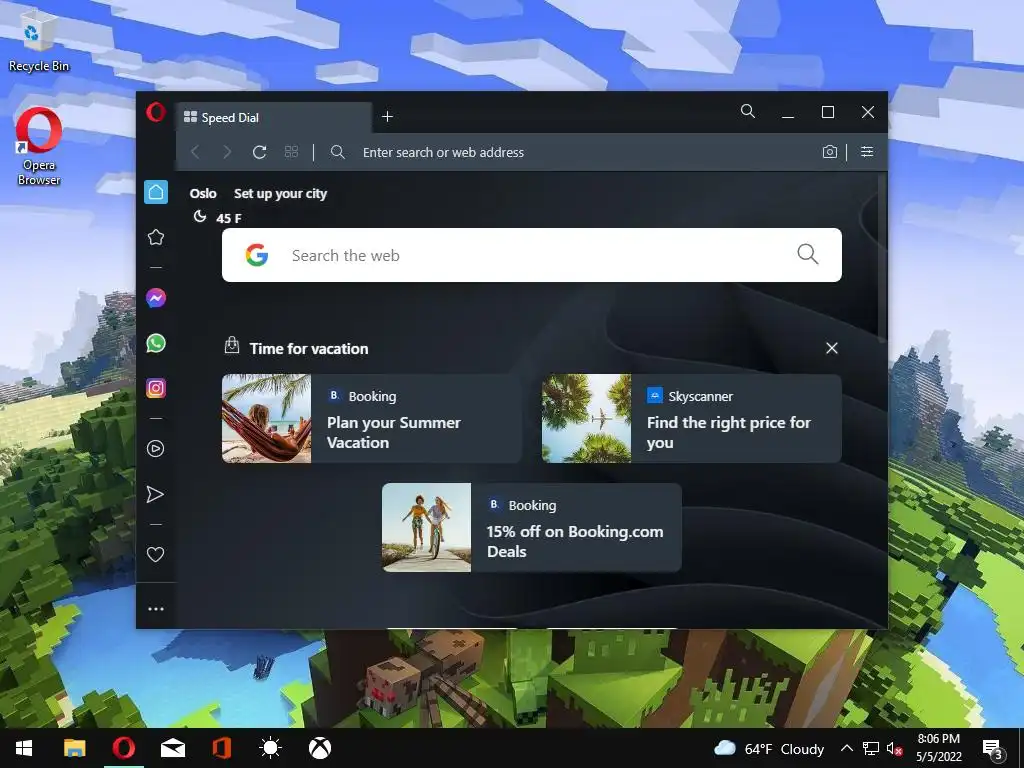The width and height of the screenshot is (1024, 768).
Task: Go back using the back arrow
Action: pyautogui.click(x=195, y=152)
